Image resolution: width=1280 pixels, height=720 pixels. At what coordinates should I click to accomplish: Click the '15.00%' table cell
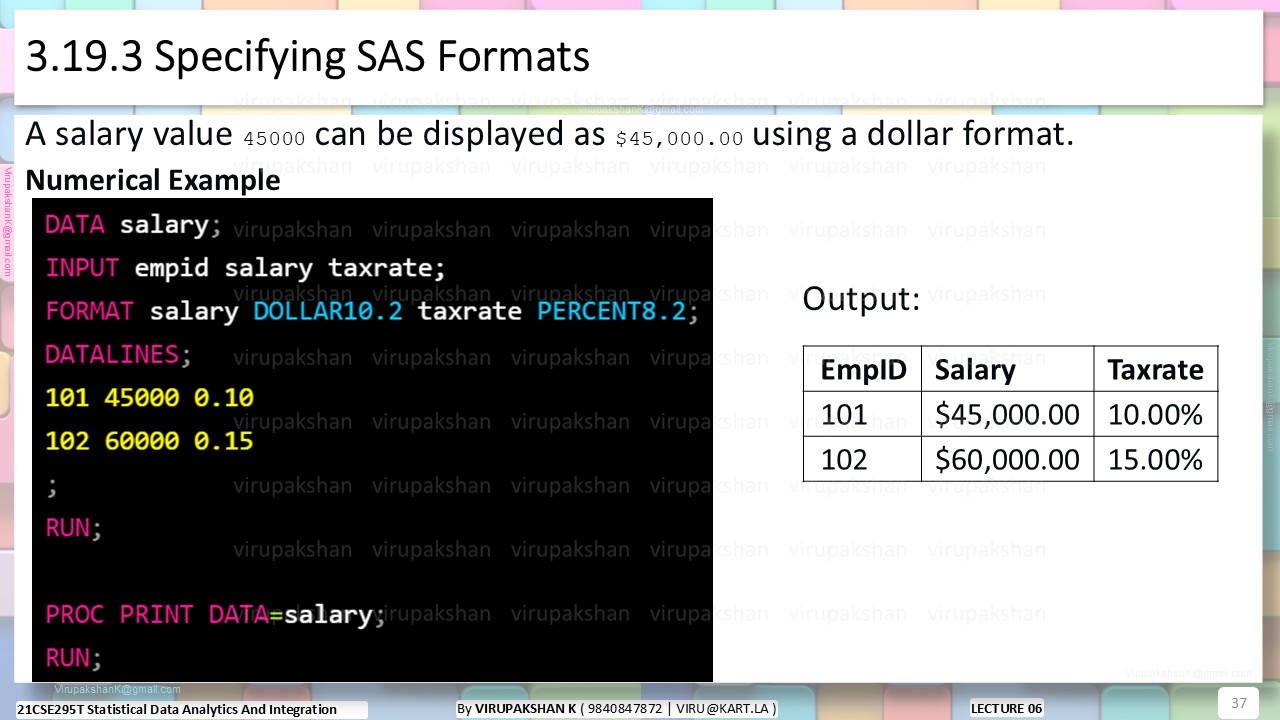pos(1155,460)
